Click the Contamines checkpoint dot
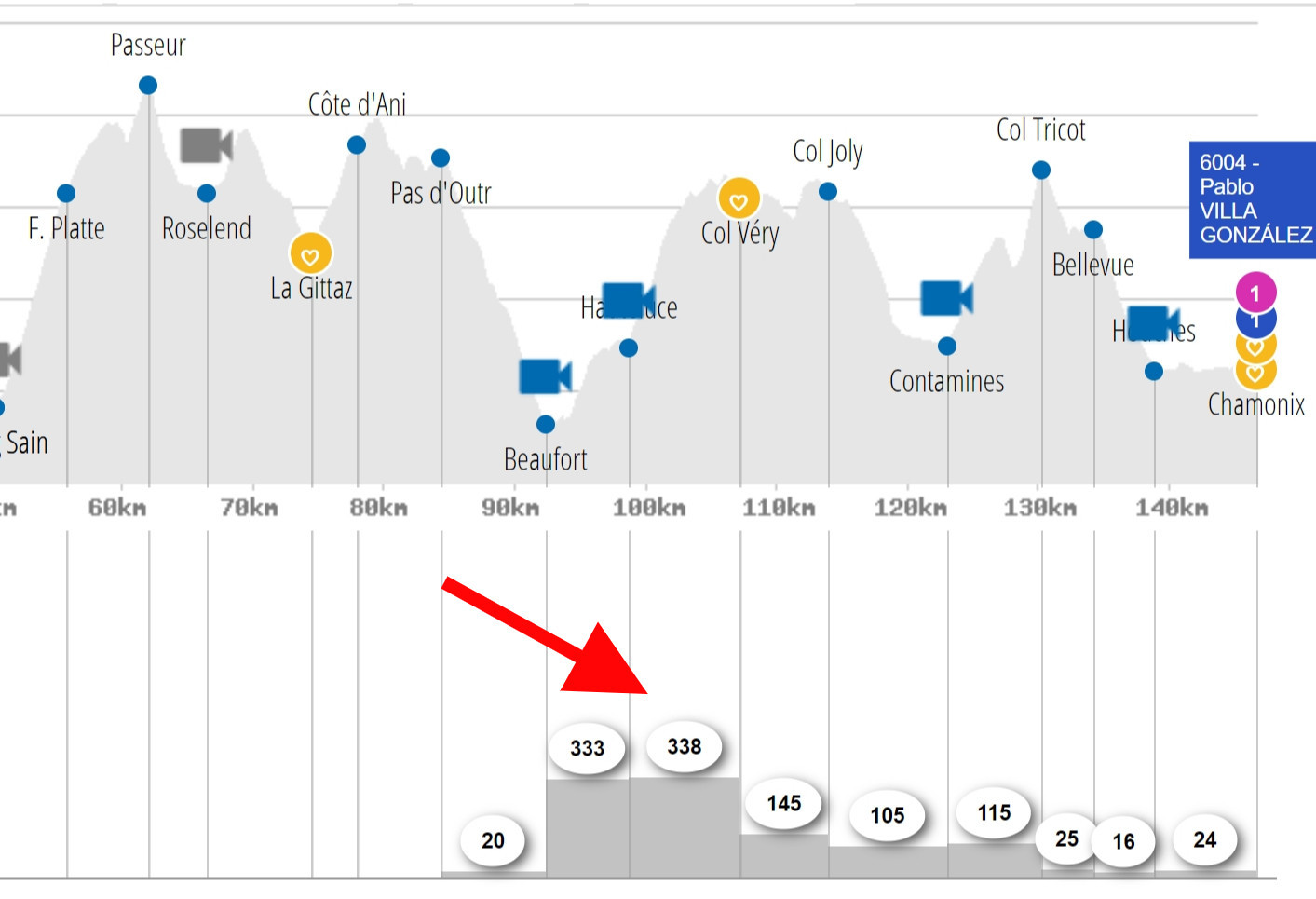1316x899 pixels. pyautogui.click(x=947, y=347)
